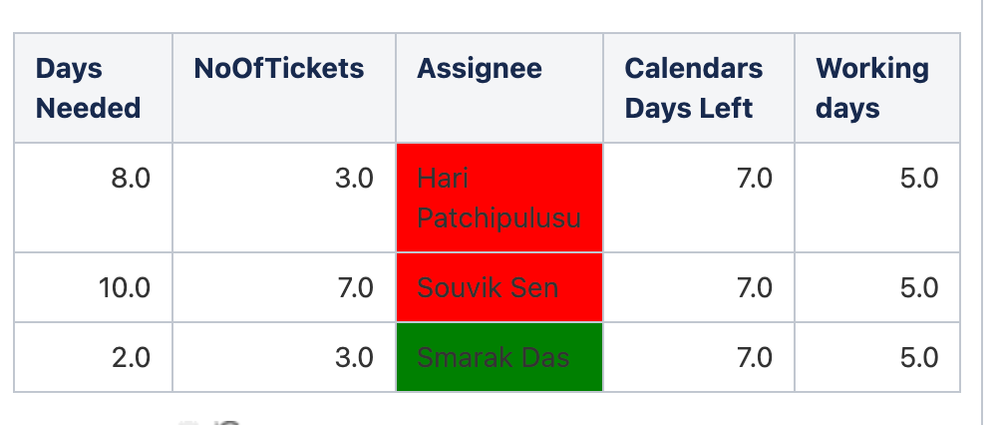This screenshot has width=999, height=425.
Task: Click Working days 5.0 for Smarak Das
Action: (919, 357)
